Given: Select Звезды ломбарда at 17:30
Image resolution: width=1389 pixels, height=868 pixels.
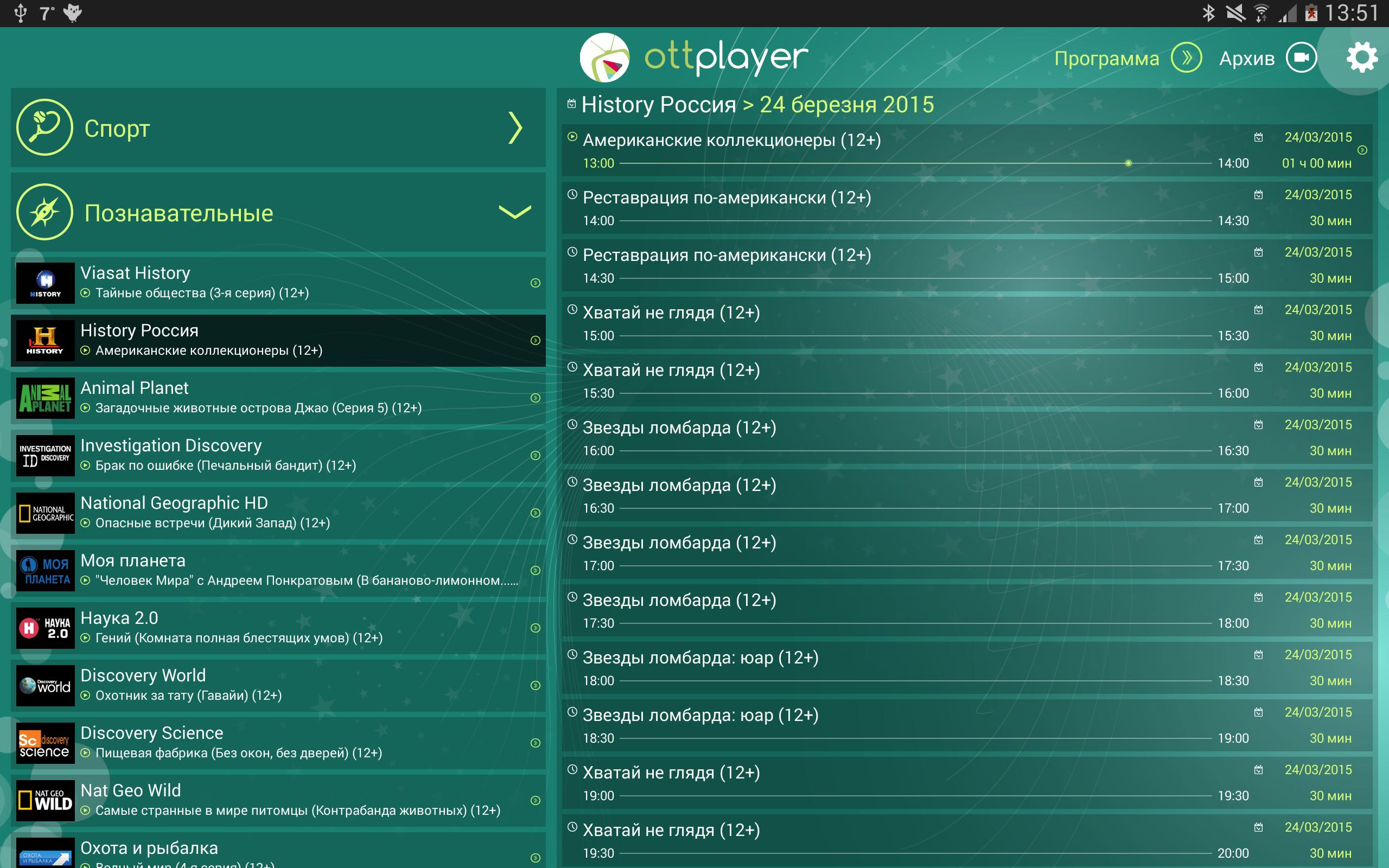Looking at the screenshot, I should click(x=966, y=610).
